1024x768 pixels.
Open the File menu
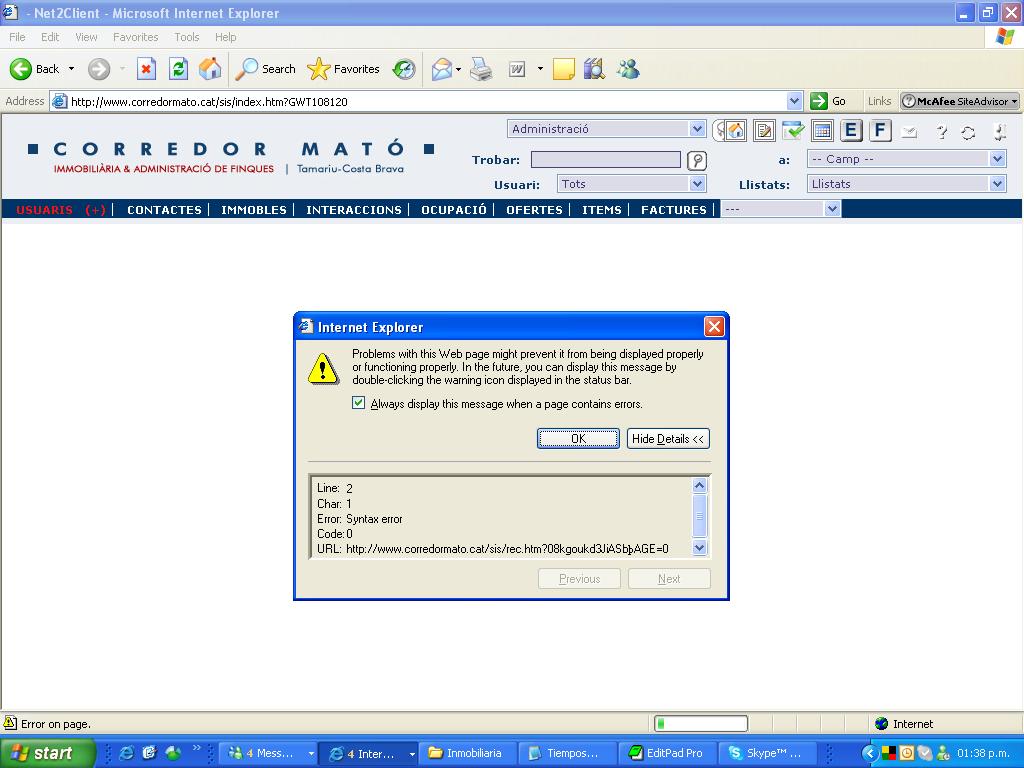(x=17, y=37)
